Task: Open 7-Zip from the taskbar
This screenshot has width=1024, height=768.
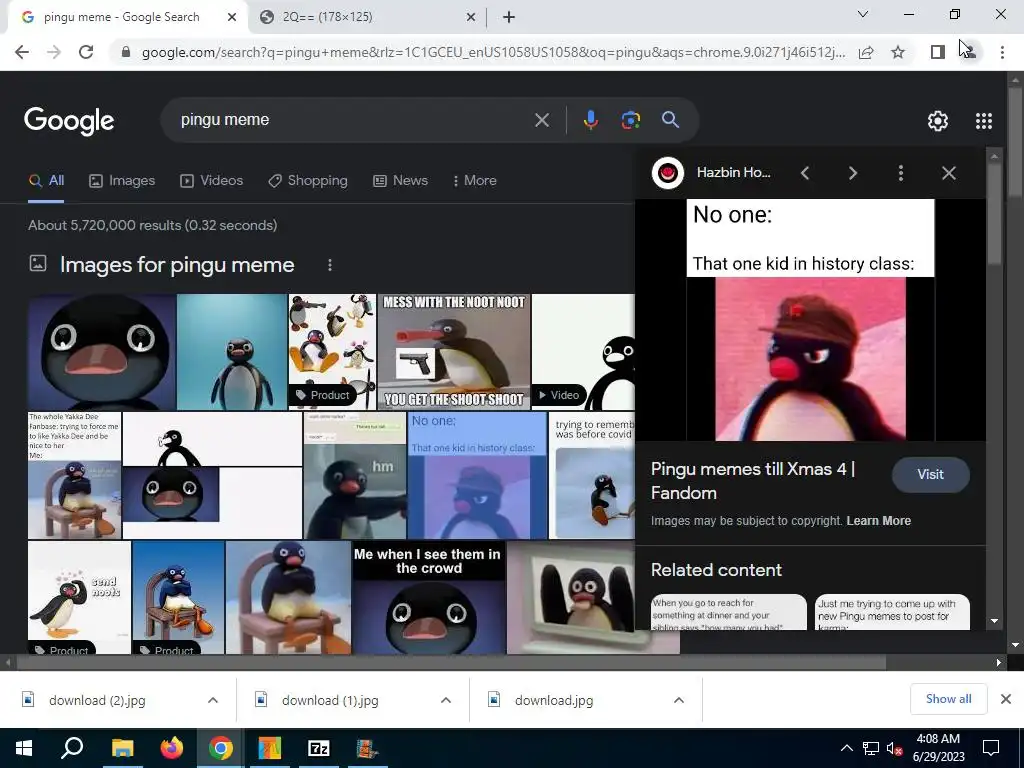Action: pos(319,748)
